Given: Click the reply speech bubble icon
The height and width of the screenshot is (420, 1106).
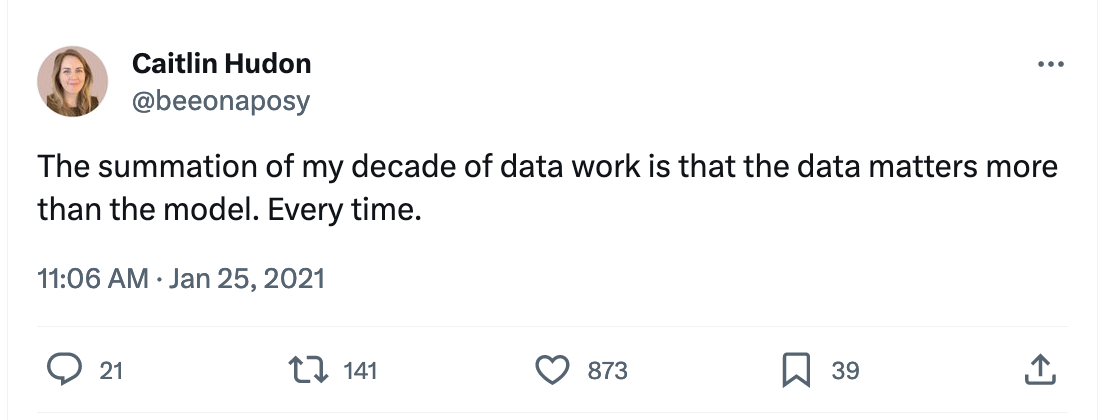Looking at the screenshot, I should 65,371.
